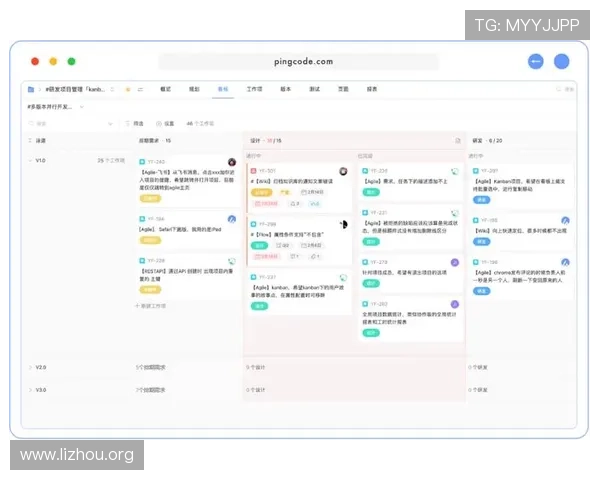Click purple avatar on the YF-273 card
The height and width of the screenshot is (480, 600).
click(x=455, y=262)
